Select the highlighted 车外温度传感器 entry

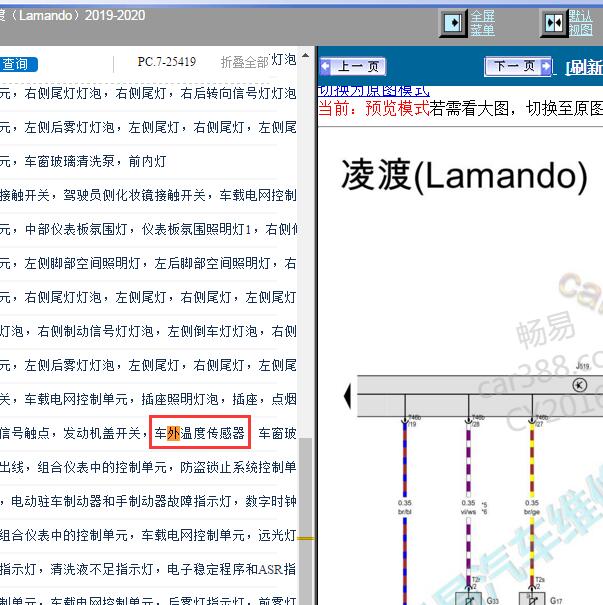pyautogui.click(x=200, y=433)
